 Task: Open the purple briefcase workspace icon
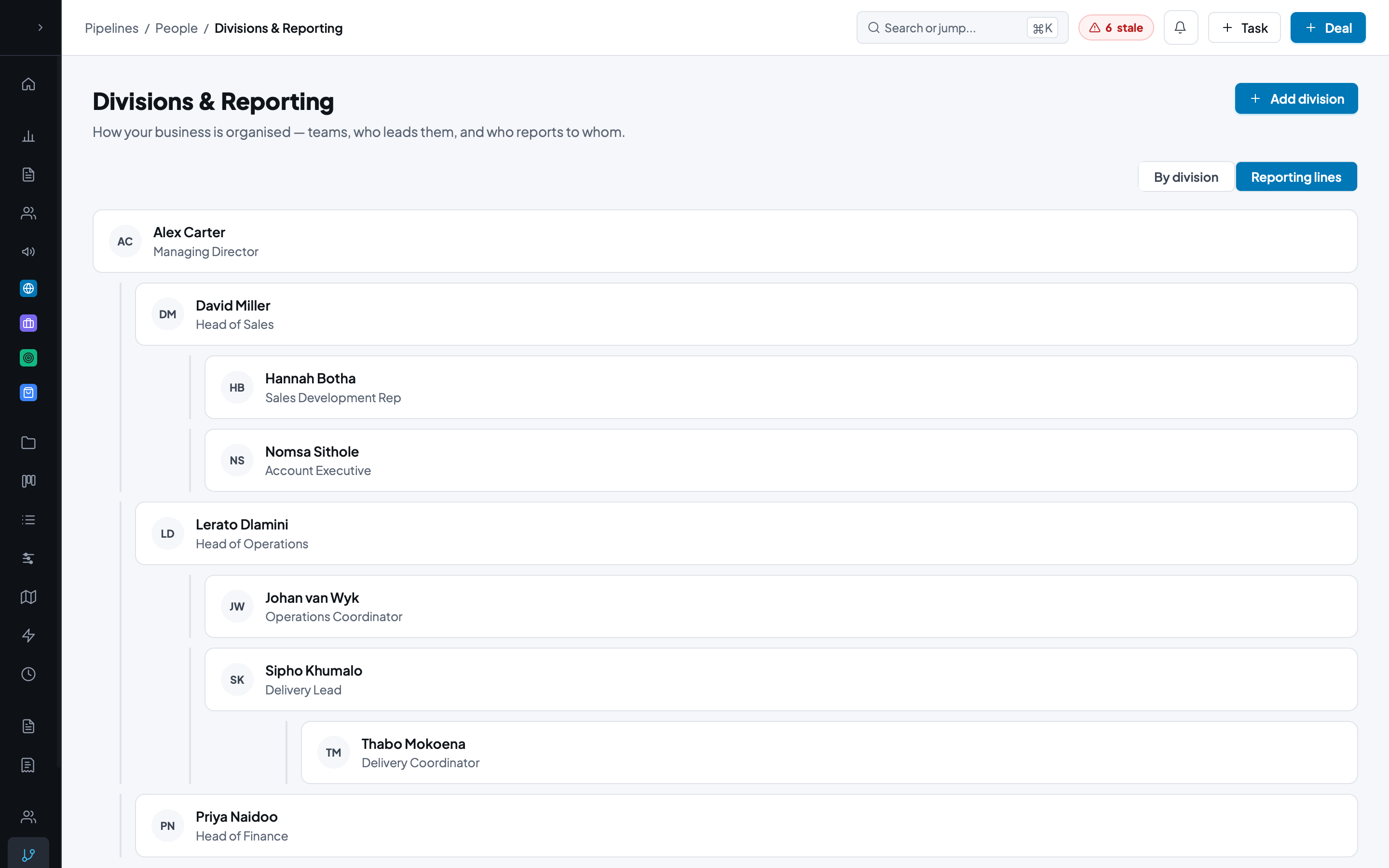tap(28, 323)
